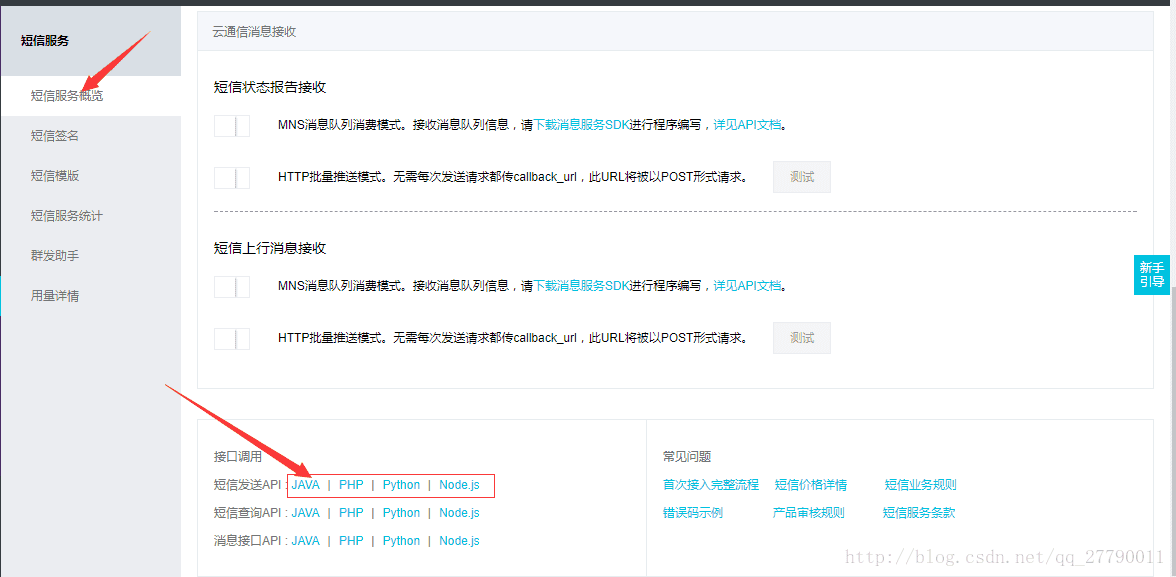Open 首次接入完整流程 FAQ link

point(710,485)
